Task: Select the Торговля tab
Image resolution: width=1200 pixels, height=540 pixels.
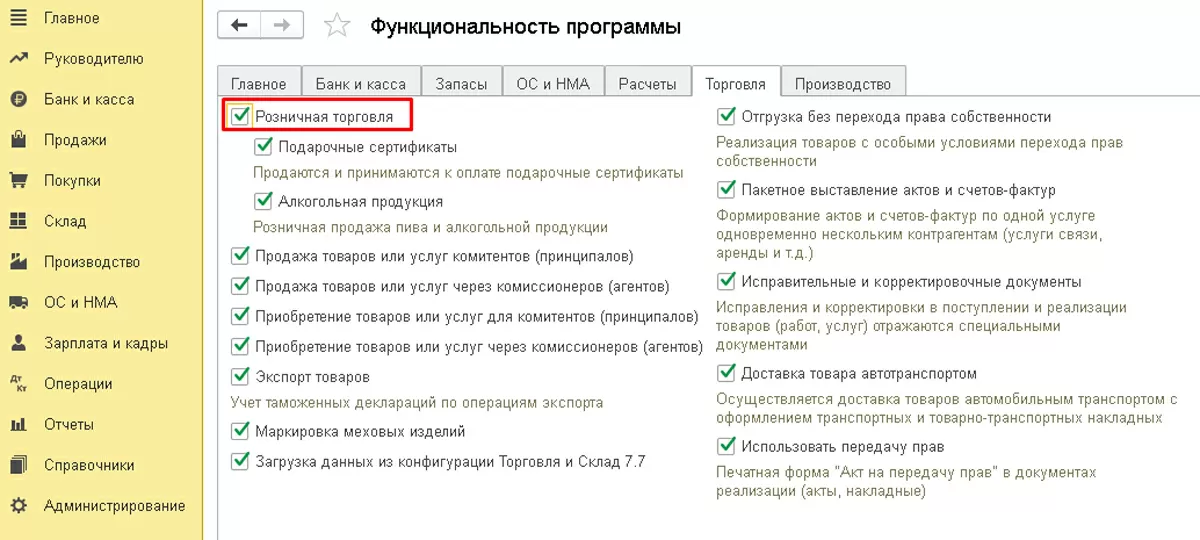Action: pos(735,83)
